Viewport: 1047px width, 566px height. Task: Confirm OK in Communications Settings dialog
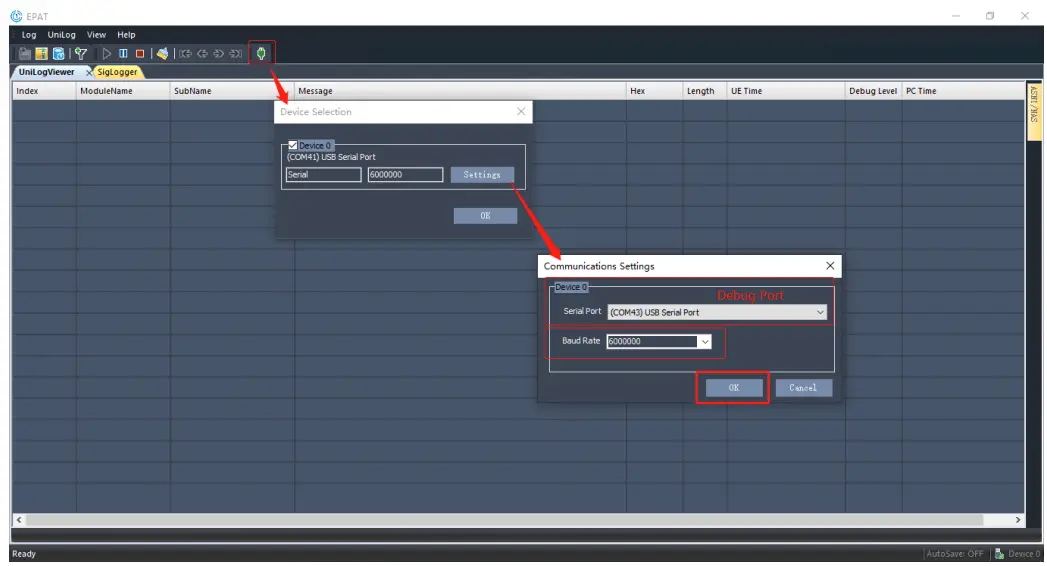734,388
